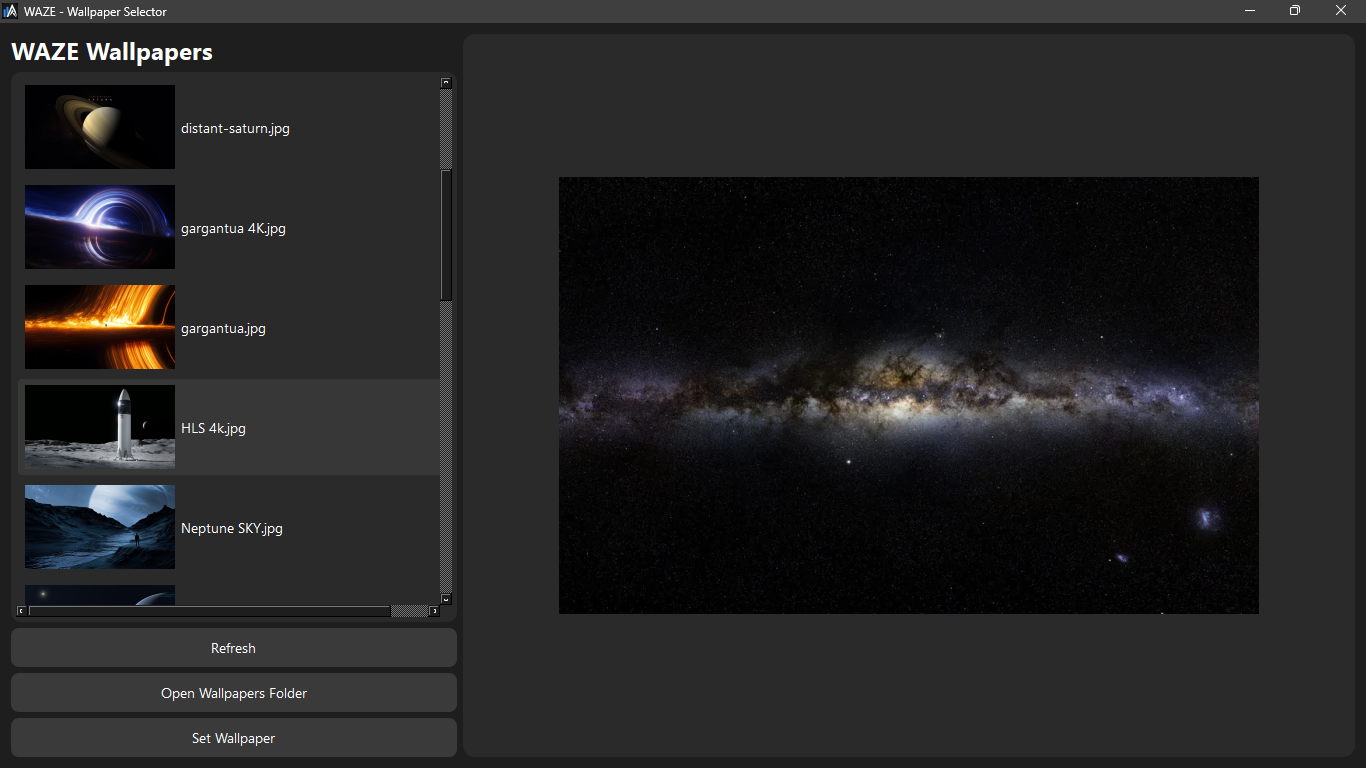This screenshot has height=768, width=1366.
Task: Click the Milky Way preview image
Action: [909, 395]
